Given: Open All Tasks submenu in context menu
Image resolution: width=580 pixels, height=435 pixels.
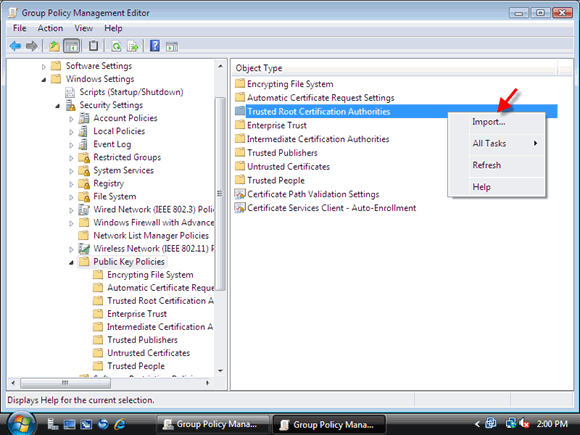Looking at the screenshot, I should [496, 144].
